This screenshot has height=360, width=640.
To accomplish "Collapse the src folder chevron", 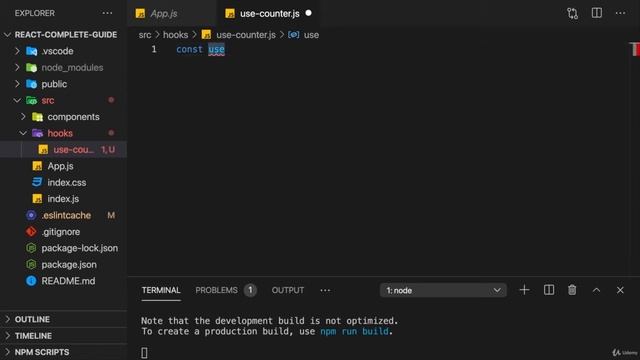I will [17, 100].
